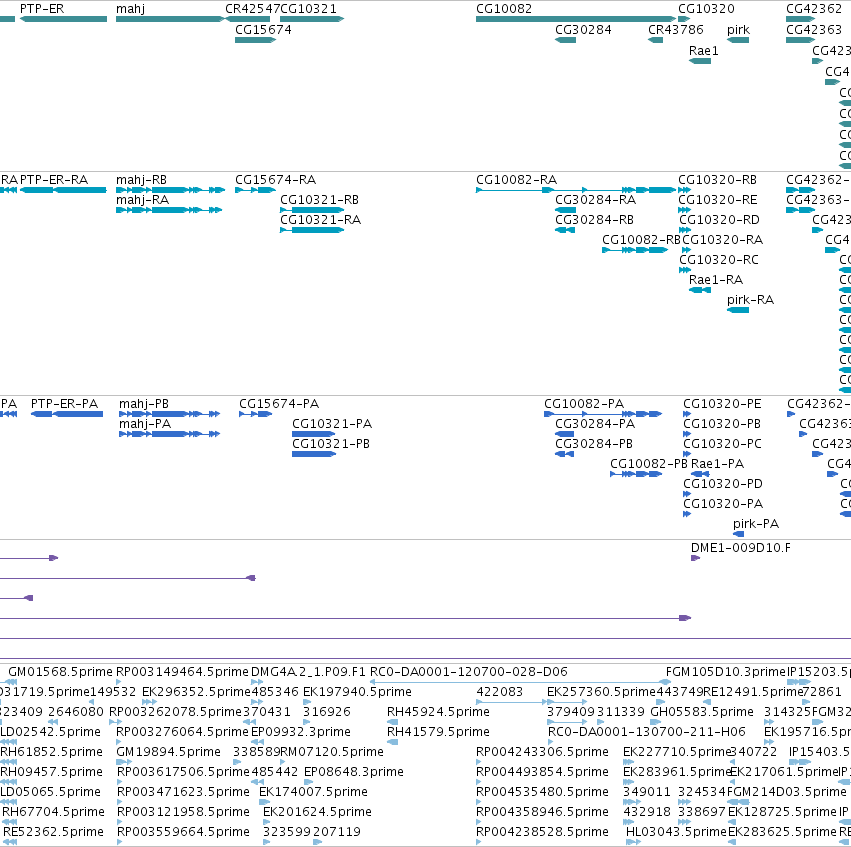The width and height of the screenshot is (851, 847).
Task: Select the RC0-DA0001-130700-211-H06 EST label
Action: point(647,732)
